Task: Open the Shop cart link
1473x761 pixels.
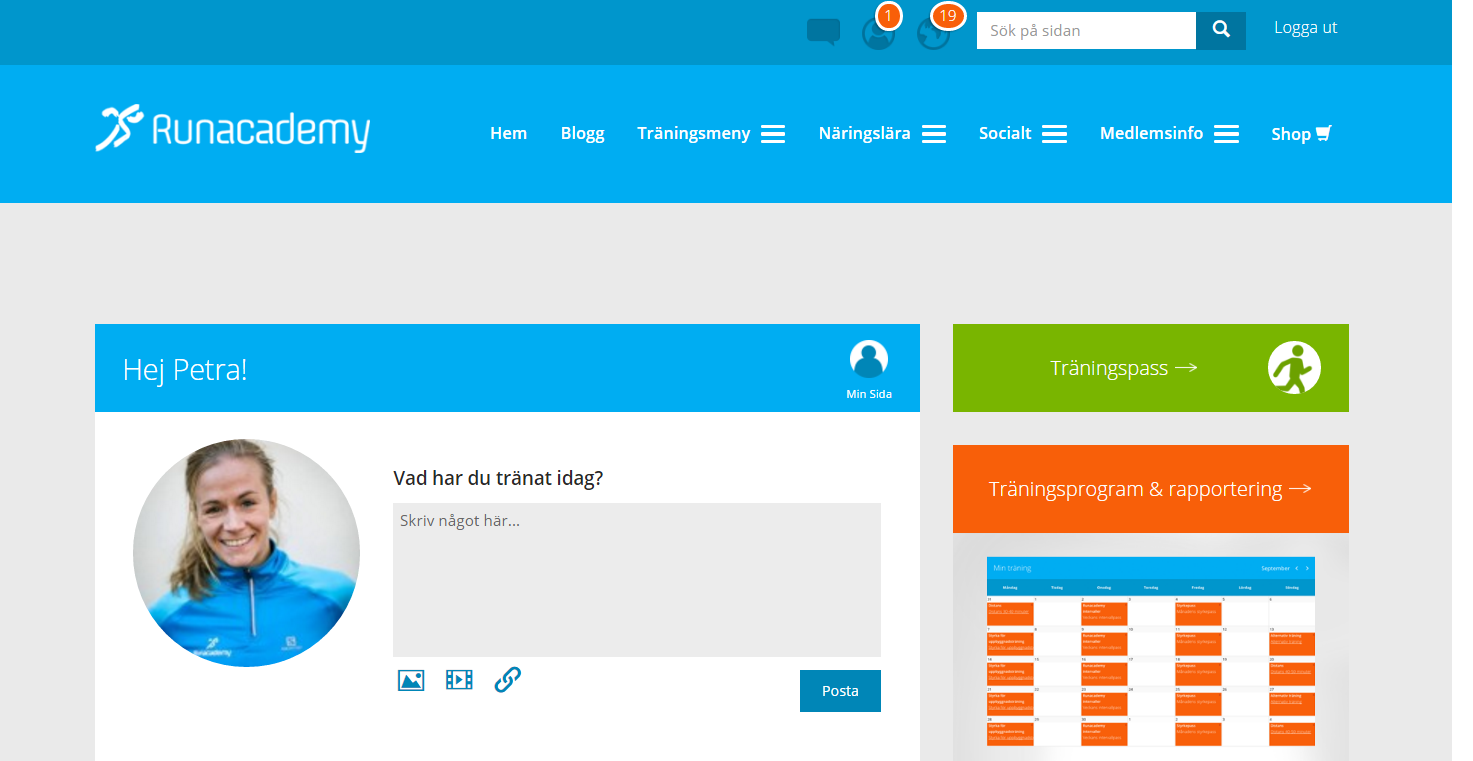Action: 1301,133
